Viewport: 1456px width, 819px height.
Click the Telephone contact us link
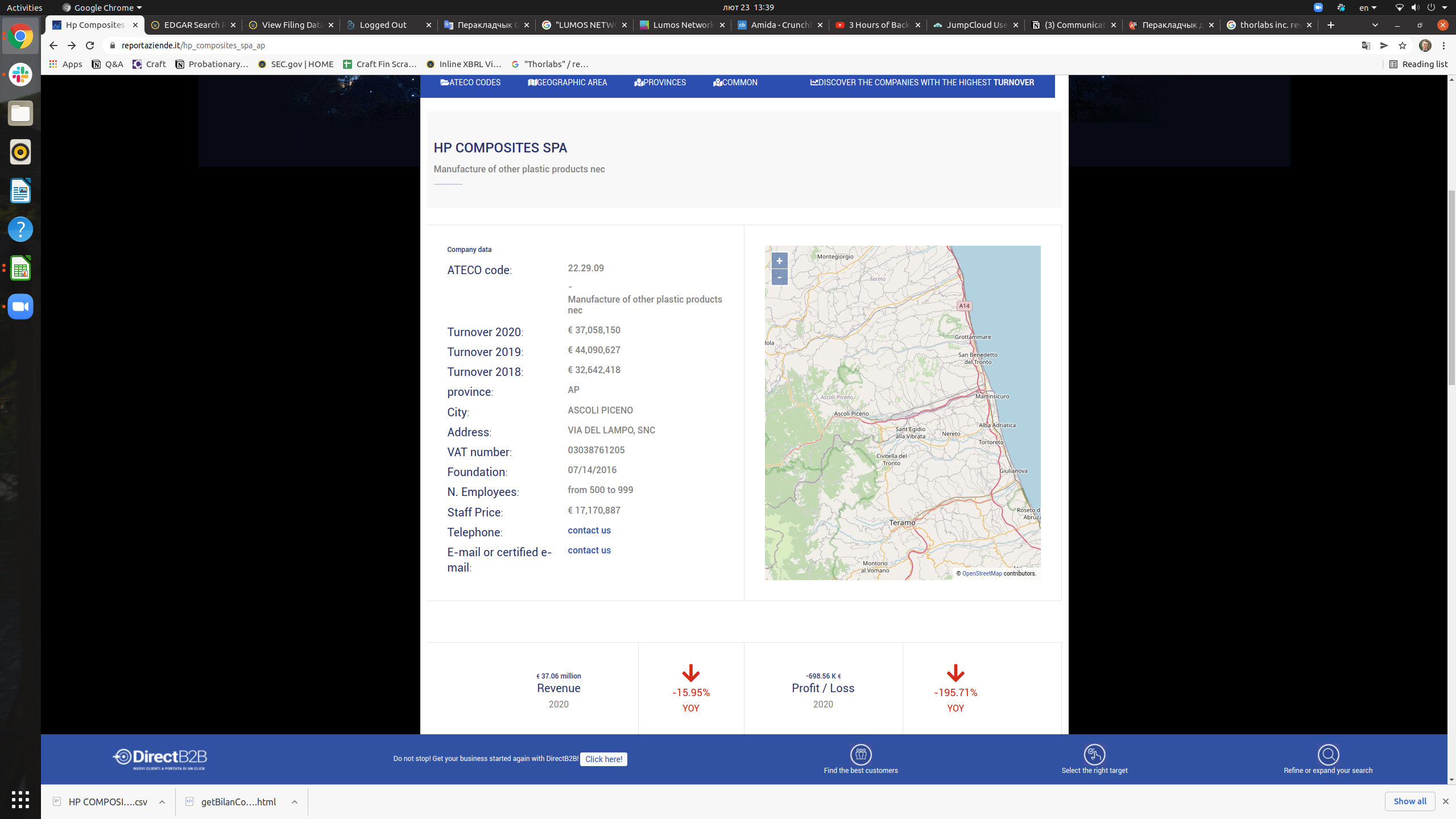(589, 530)
